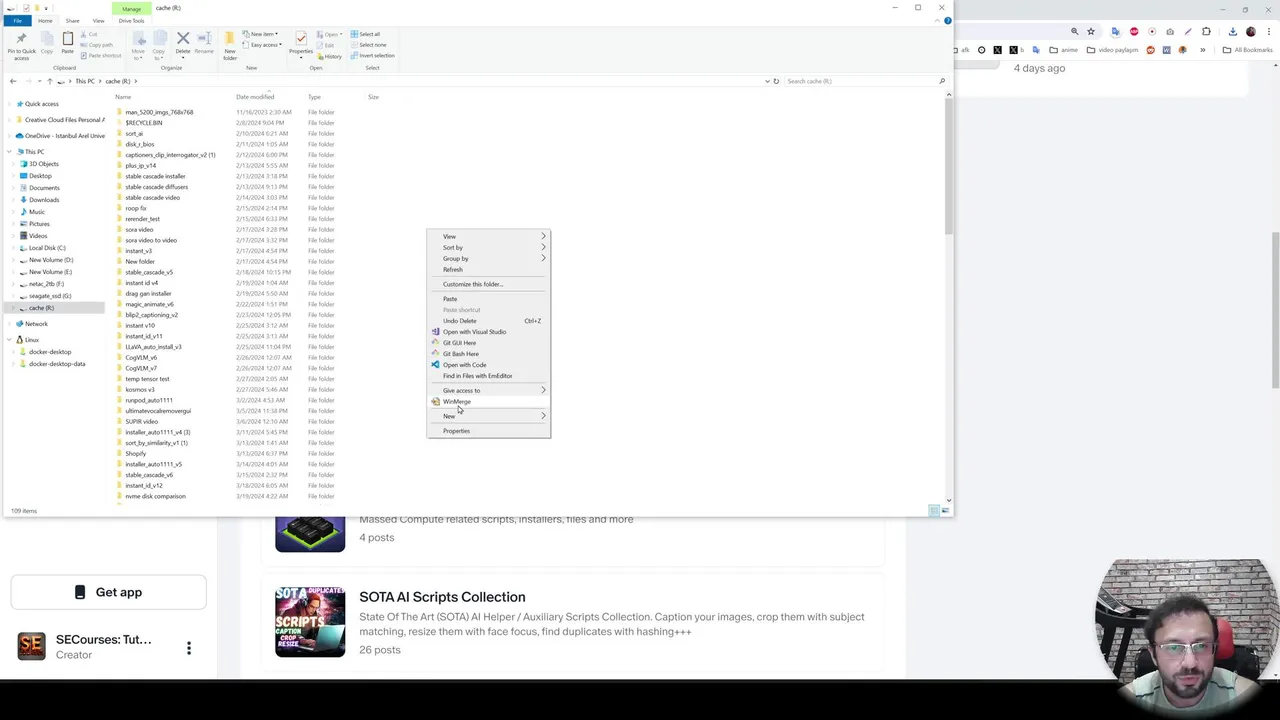Open Properties in the context menu
Image resolution: width=1280 pixels, height=720 pixels.
488,431
